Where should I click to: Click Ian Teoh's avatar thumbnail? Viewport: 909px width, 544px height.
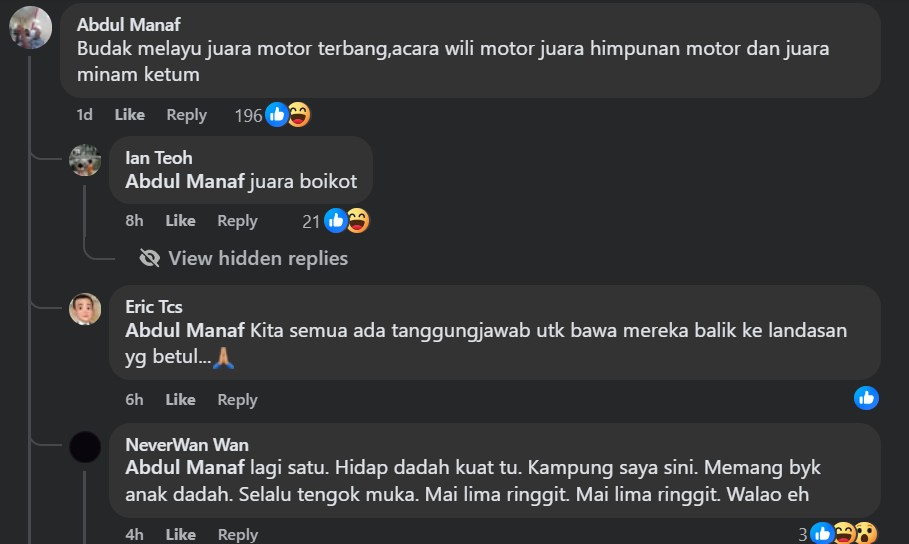click(x=85, y=160)
